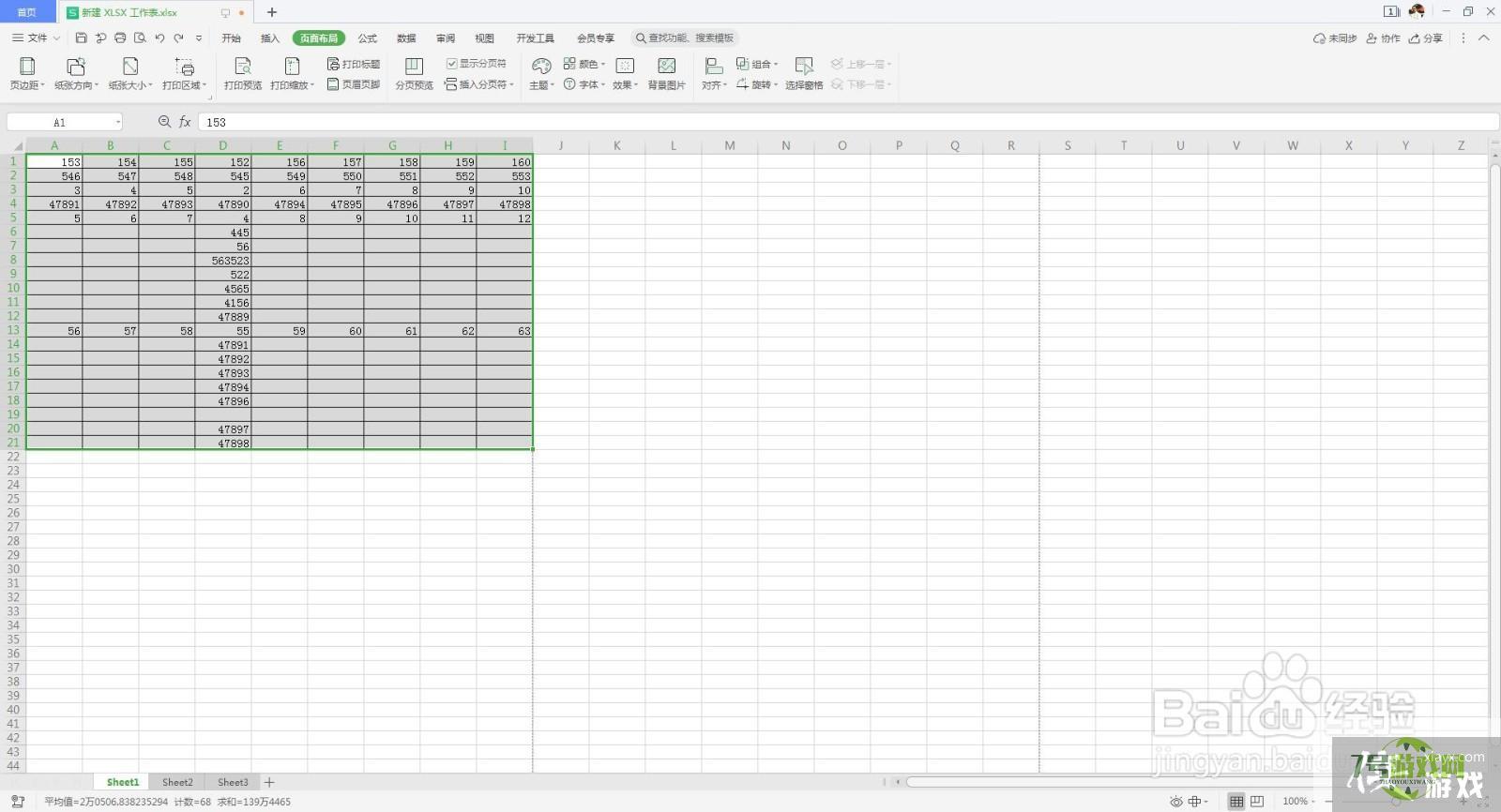The width and height of the screenshot is (1501, 812).
Task: Switch to Sheet3 tab
Action: 233,782
